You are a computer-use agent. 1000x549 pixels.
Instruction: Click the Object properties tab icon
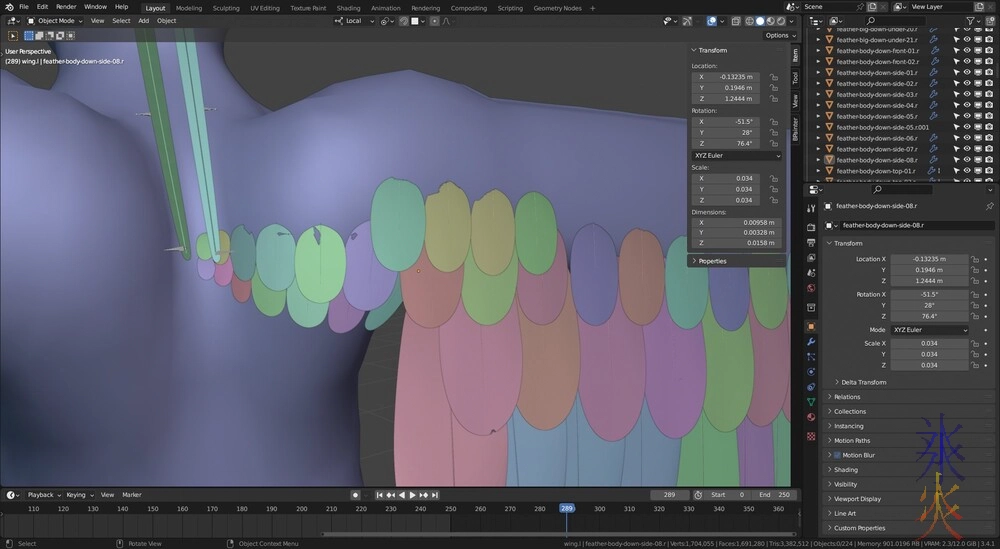811,326
